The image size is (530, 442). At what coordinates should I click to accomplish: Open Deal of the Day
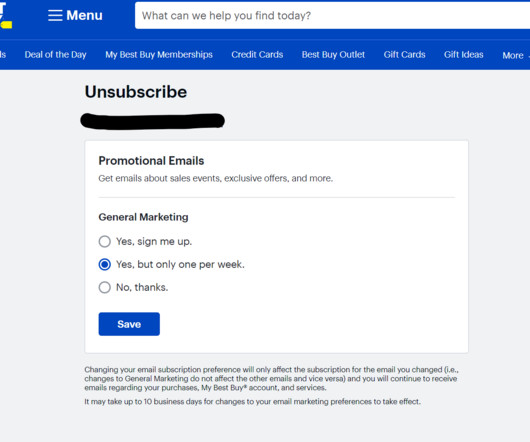click(55, 55)
